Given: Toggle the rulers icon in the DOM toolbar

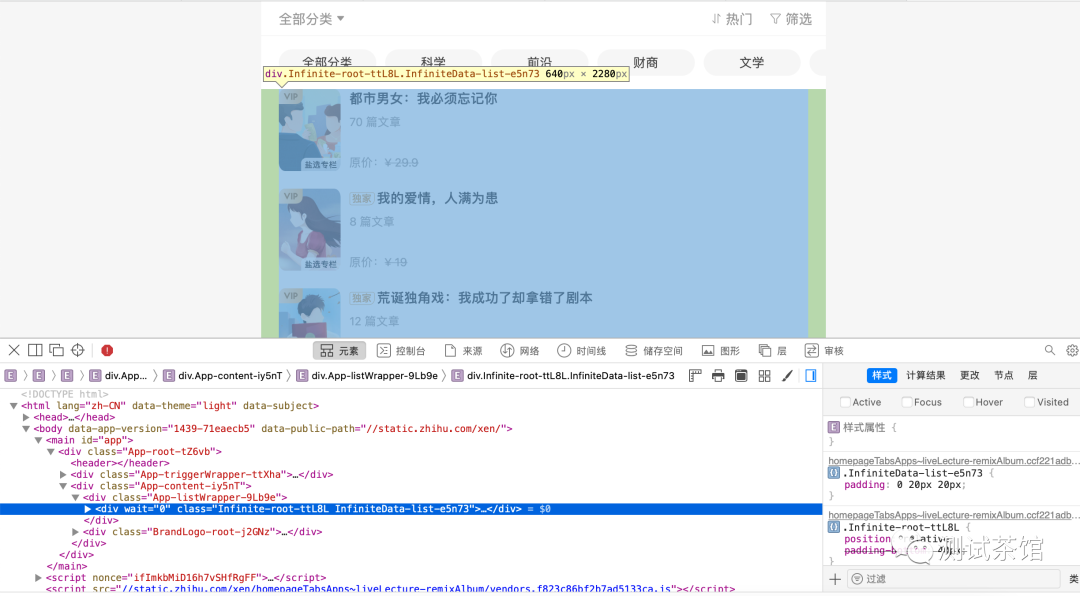Looking at the screenshot, I should (695, 376).
